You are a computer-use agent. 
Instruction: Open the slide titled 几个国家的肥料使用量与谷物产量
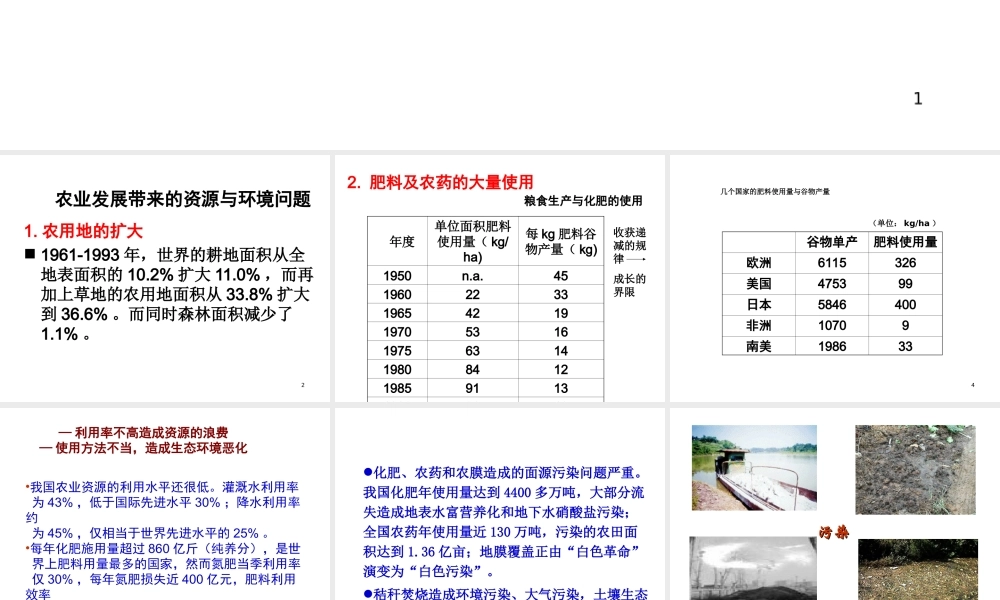pyautogui.click(x=835, y=279)
